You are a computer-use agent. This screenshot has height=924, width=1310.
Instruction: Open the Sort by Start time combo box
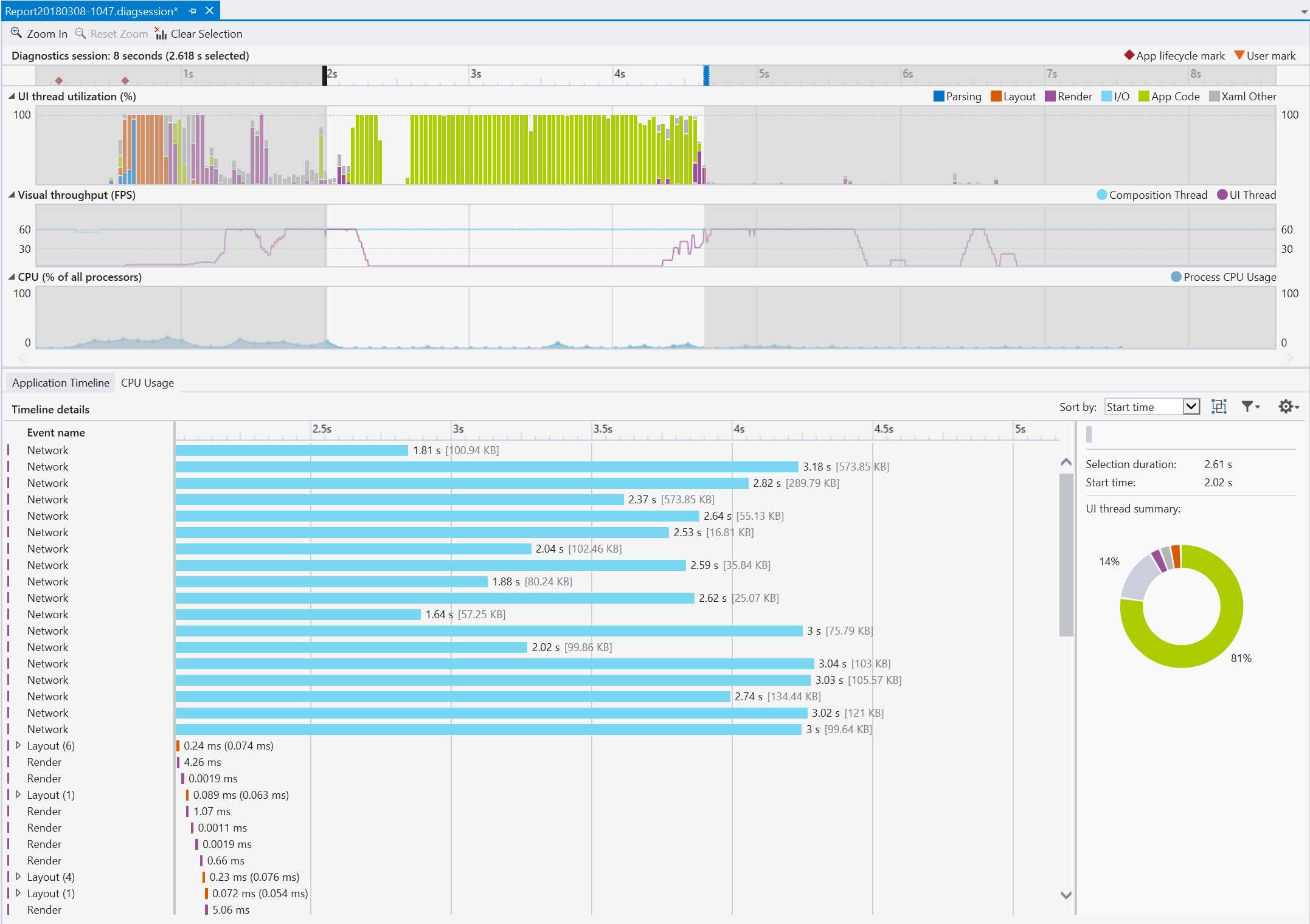[1152, 407]
